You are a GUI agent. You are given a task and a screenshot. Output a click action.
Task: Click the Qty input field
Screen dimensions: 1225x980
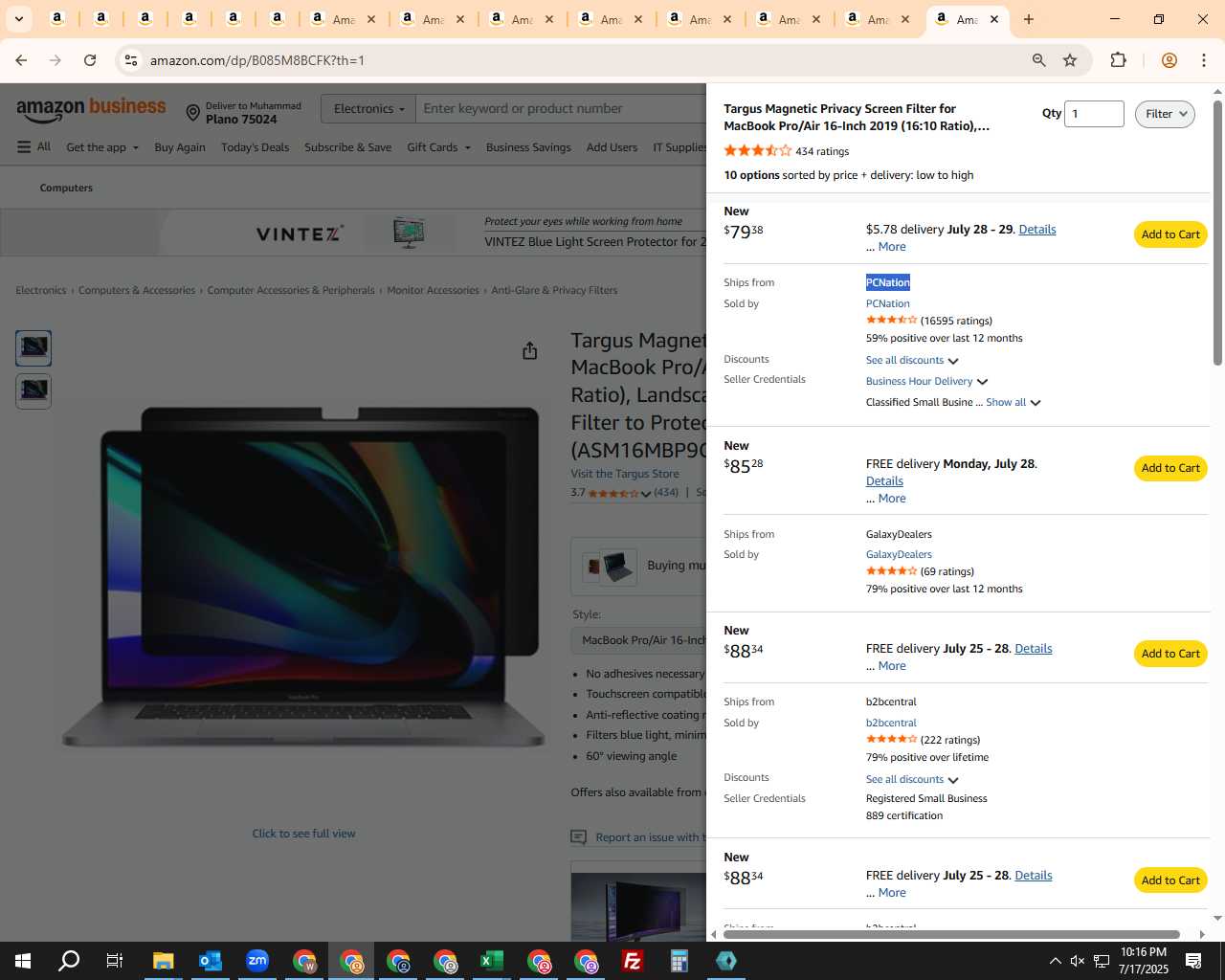pyautogui.click(x=1094, y=114)
